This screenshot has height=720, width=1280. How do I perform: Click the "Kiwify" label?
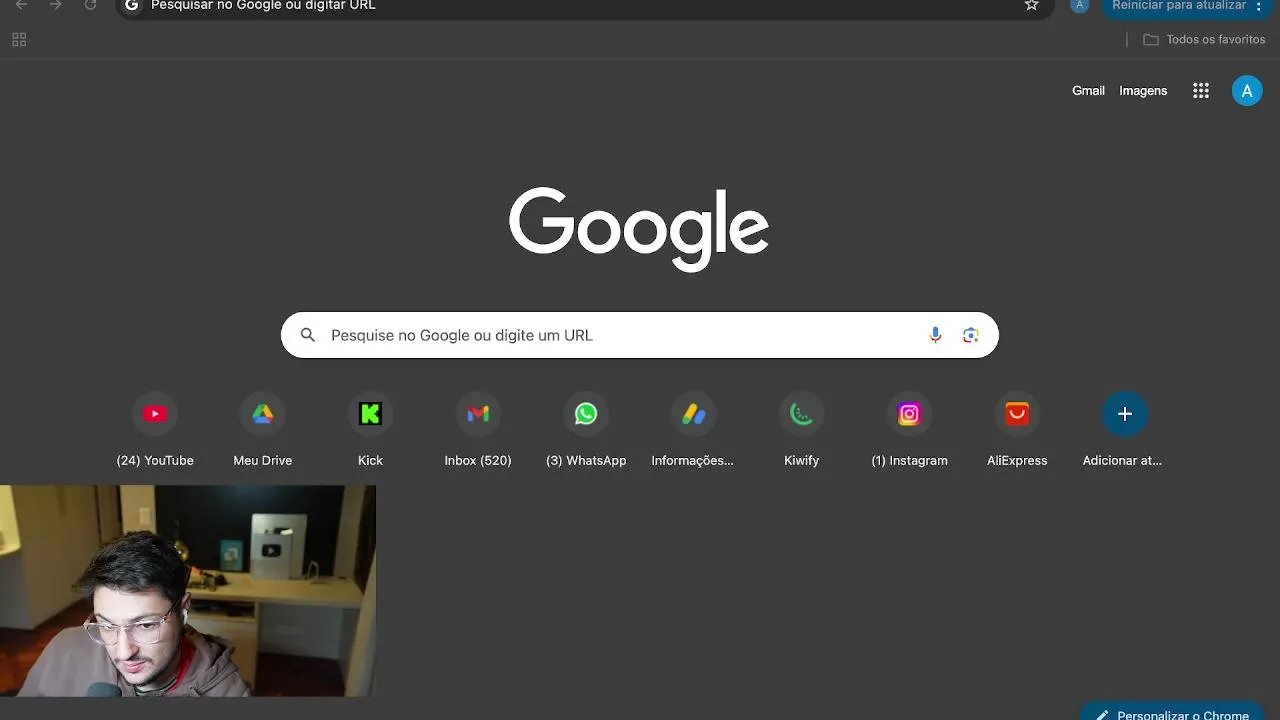pyautogui.click(x=801, y=461)
